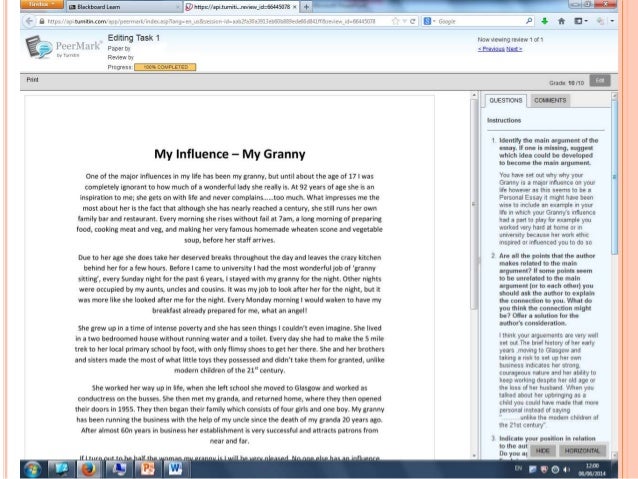The width and height of the screenshot is (638, 479).
Task: Open the green Downloads arrow
Action: pos(544,21)
